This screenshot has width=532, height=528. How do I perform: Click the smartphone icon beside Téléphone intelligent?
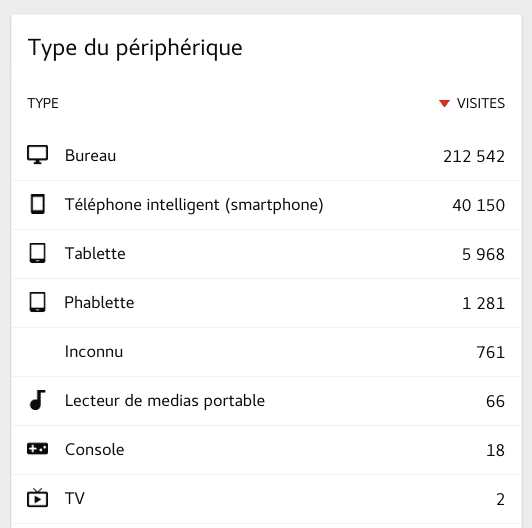click(x=37, y=204)
